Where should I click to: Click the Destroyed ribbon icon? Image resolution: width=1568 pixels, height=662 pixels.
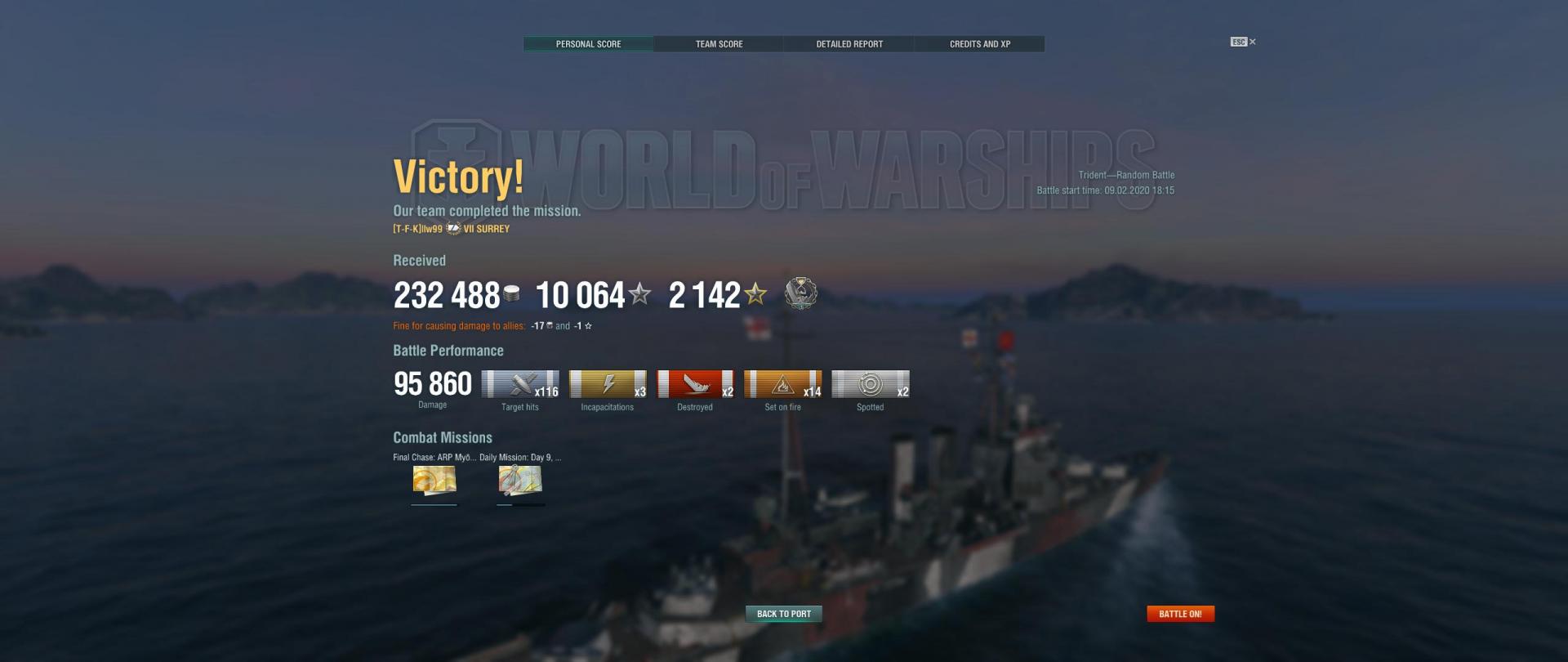695,384
